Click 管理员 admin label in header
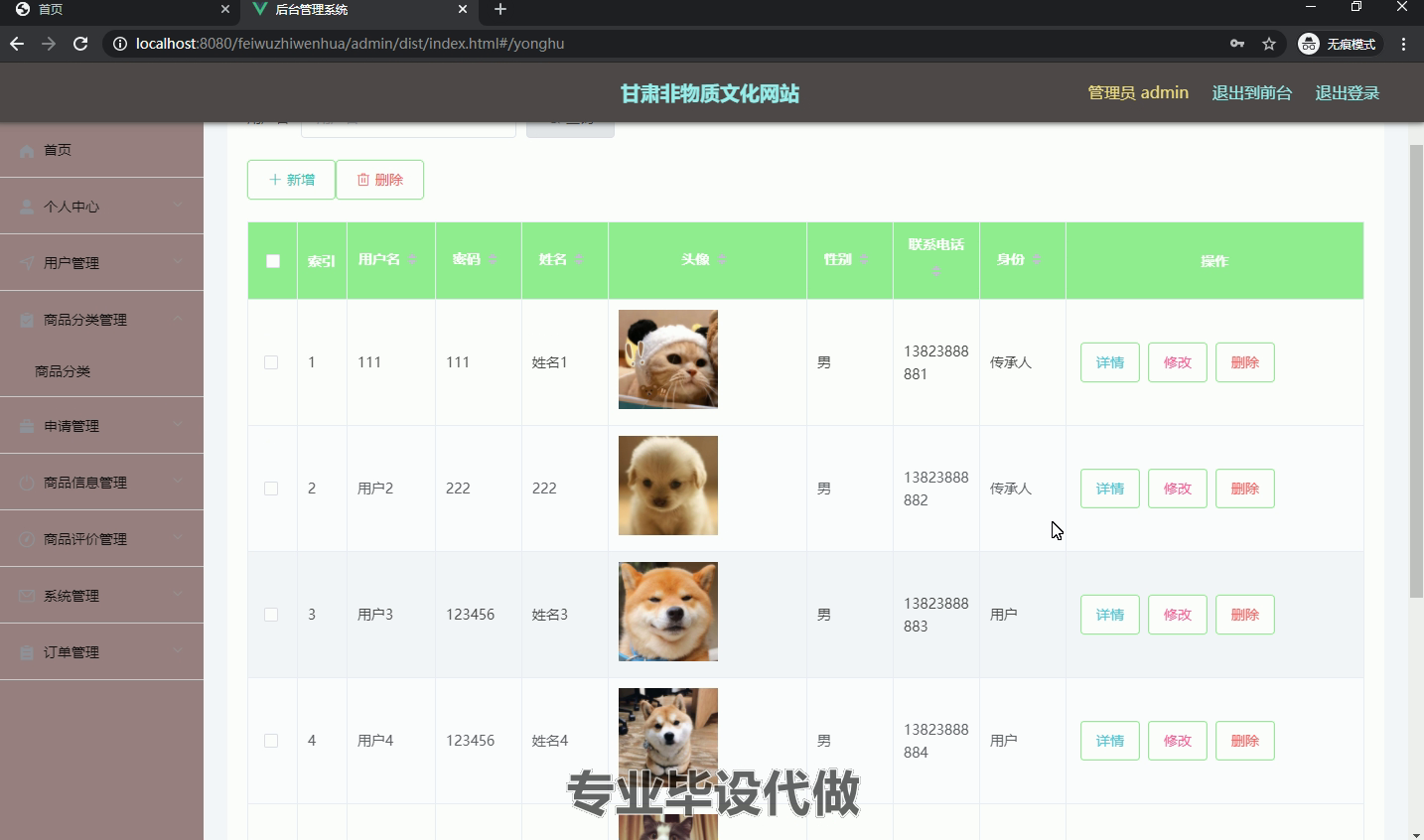This screenshot has width=1424, height=840. tap(1138, 92)
